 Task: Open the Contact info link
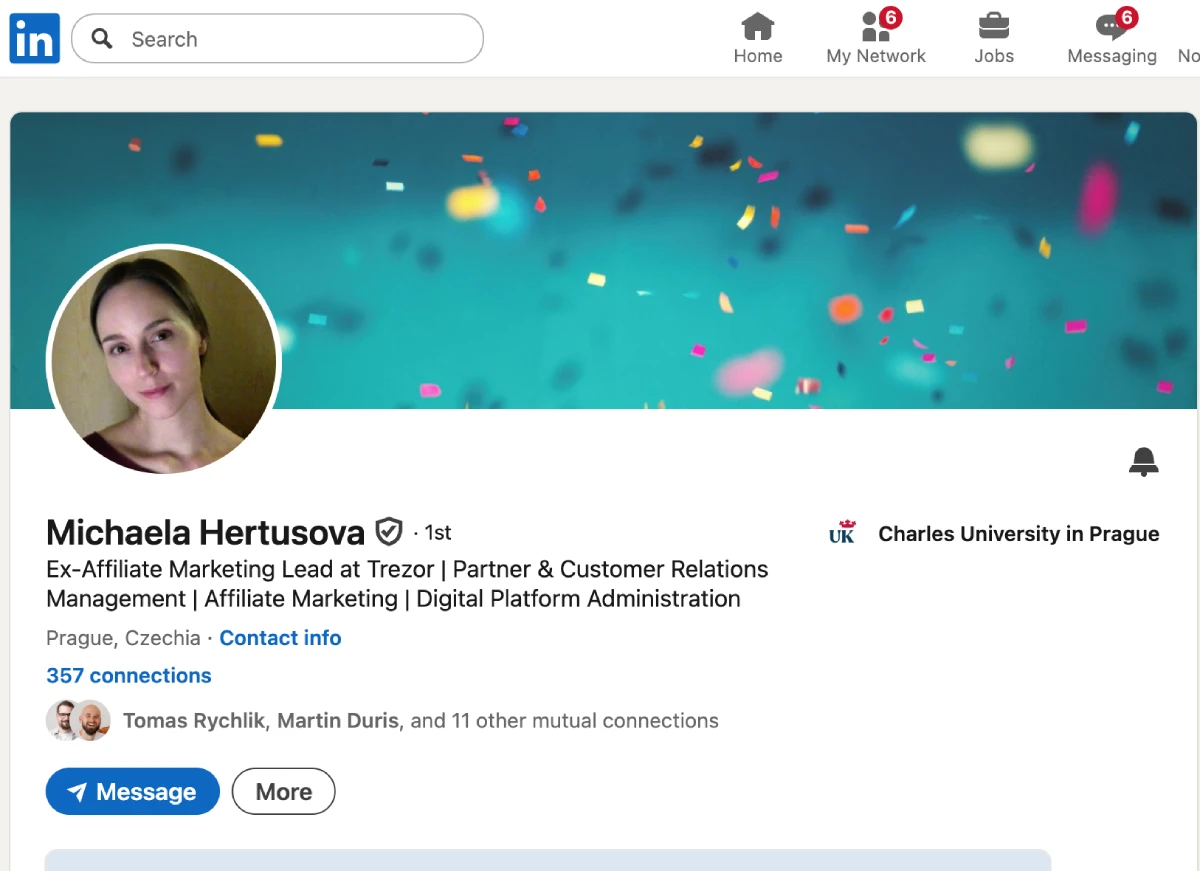pyautogui.click(x=280, y=638)
